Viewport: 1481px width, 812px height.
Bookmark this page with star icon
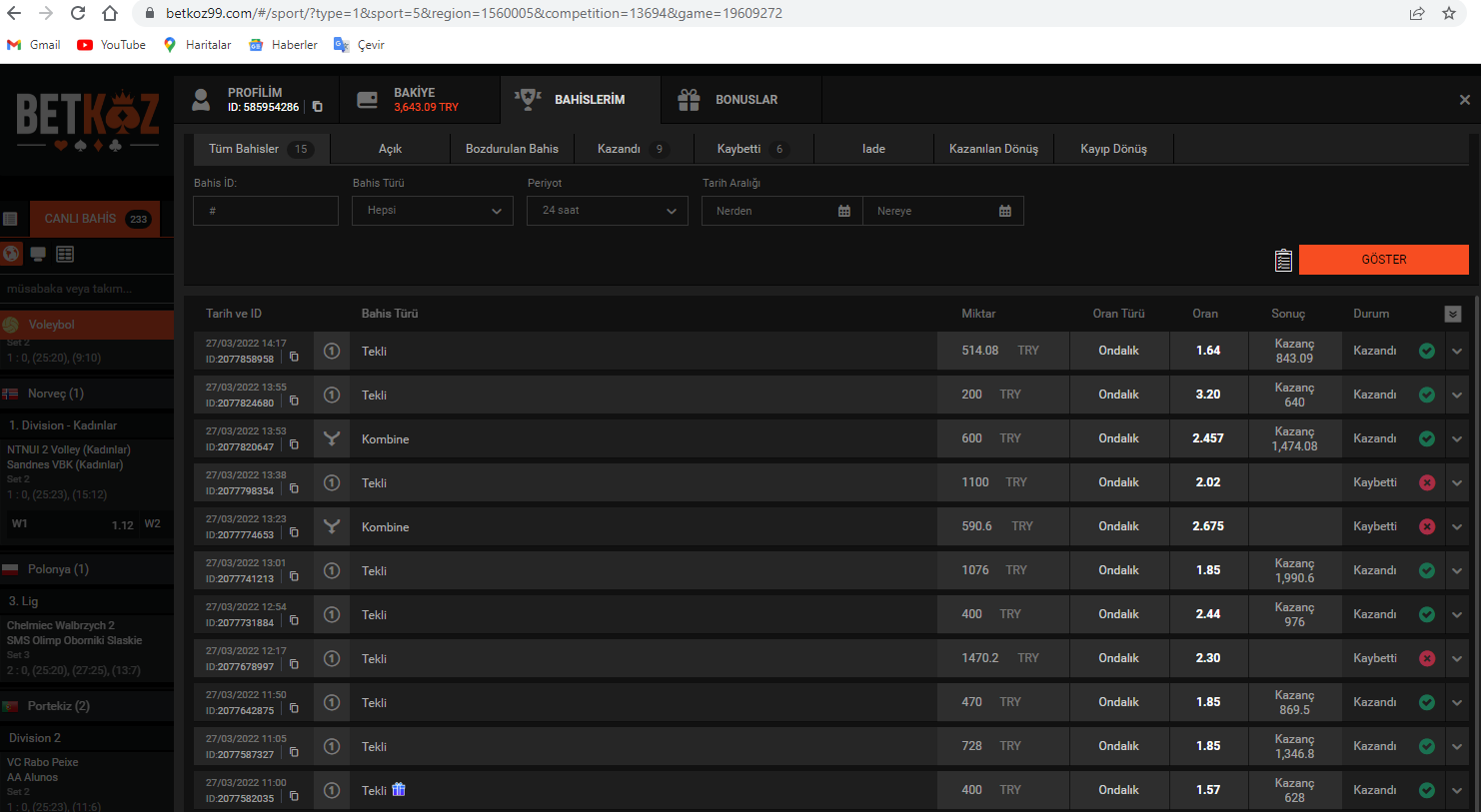[1449, 13]
